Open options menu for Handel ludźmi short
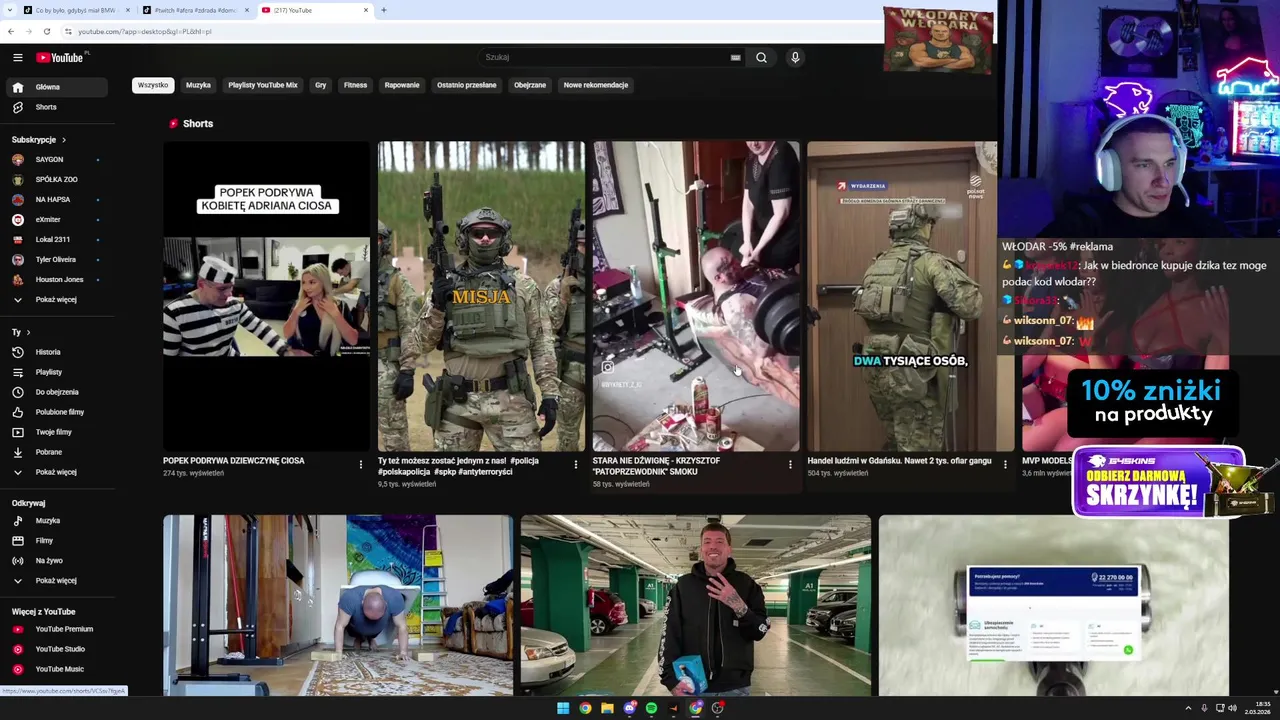Screen dimensions: 1280x720 tap(1005, 464)
